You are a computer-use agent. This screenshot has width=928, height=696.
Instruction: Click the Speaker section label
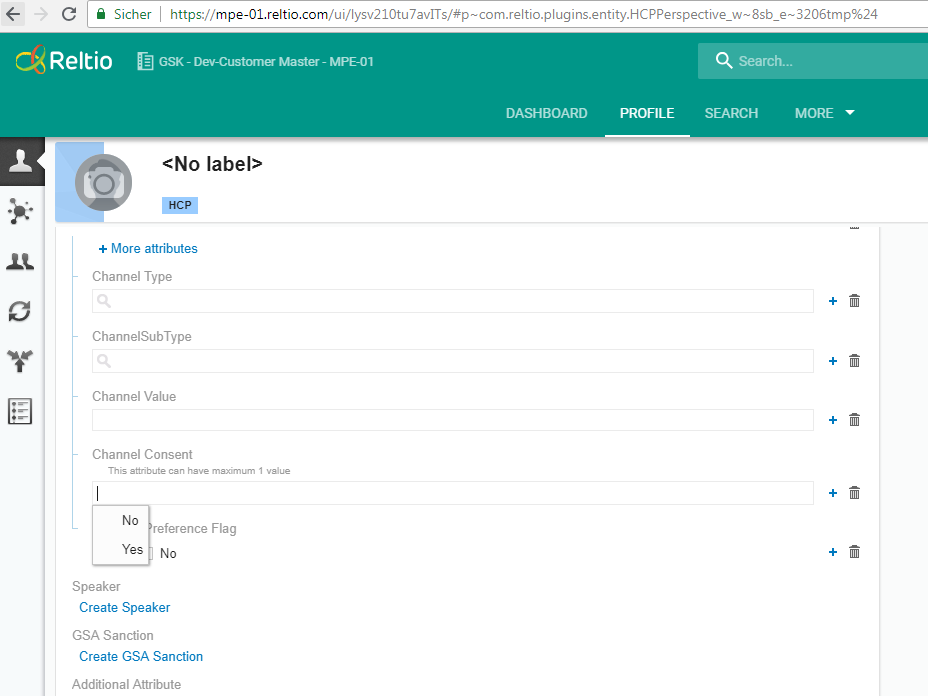[96, 587]
